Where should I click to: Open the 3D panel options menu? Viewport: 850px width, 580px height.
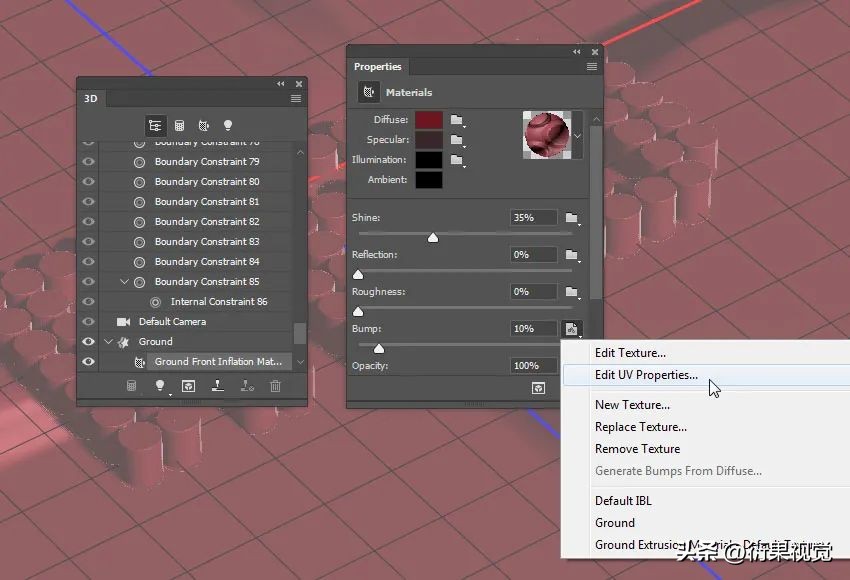296,99
